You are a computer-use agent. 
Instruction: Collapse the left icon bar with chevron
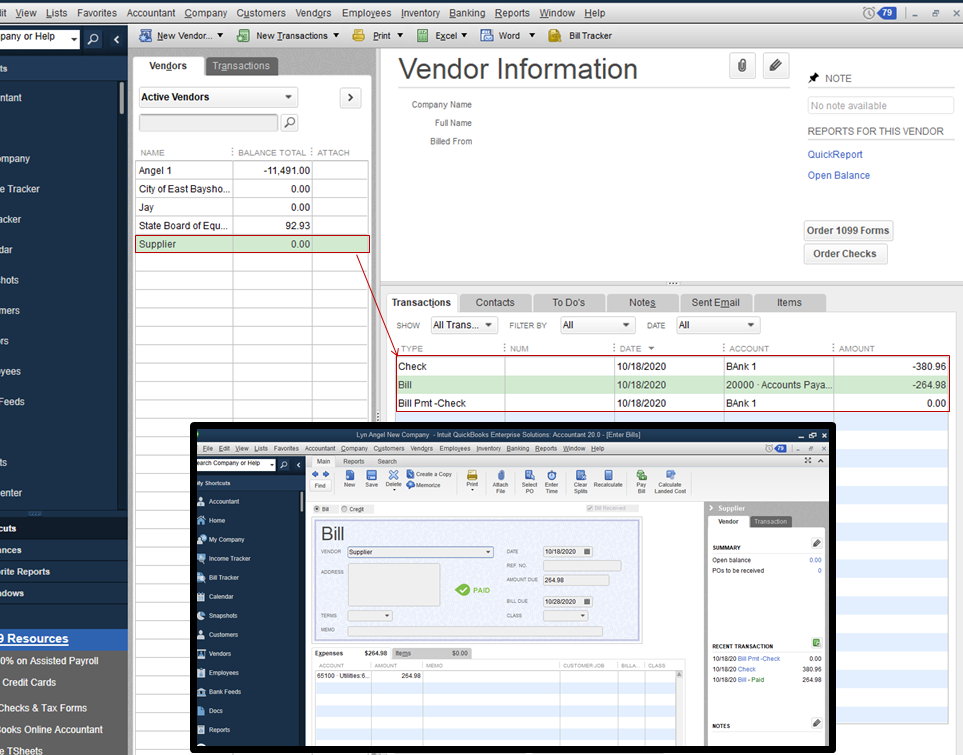117,39
